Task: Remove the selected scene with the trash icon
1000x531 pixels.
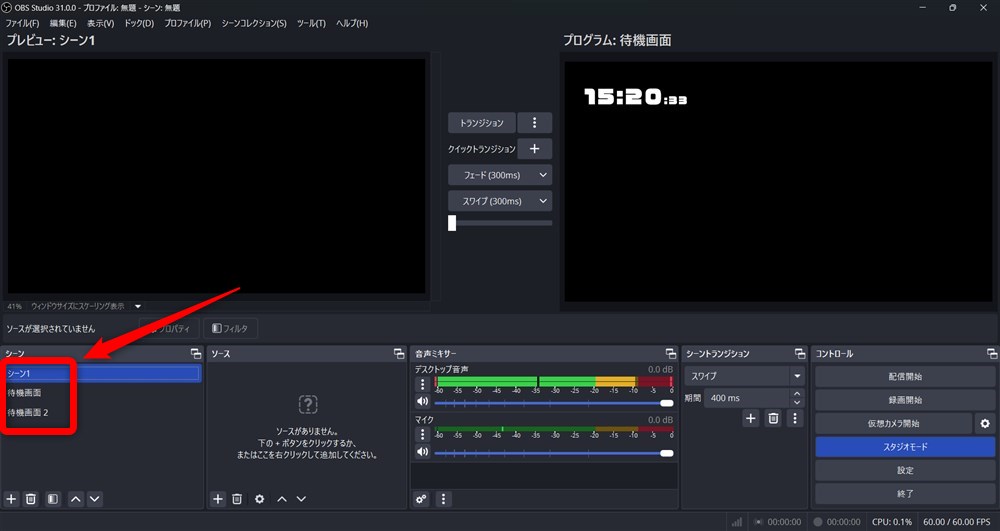Action: (x=31, y=498)
